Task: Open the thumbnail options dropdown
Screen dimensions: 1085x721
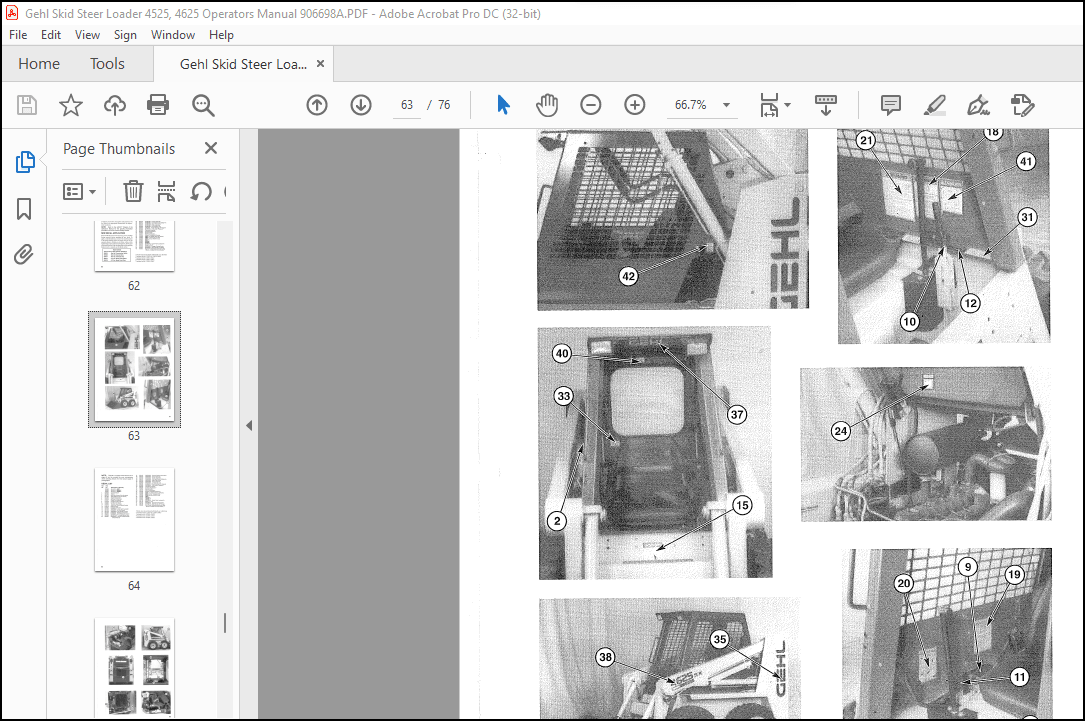Action: tap(80, 191)
